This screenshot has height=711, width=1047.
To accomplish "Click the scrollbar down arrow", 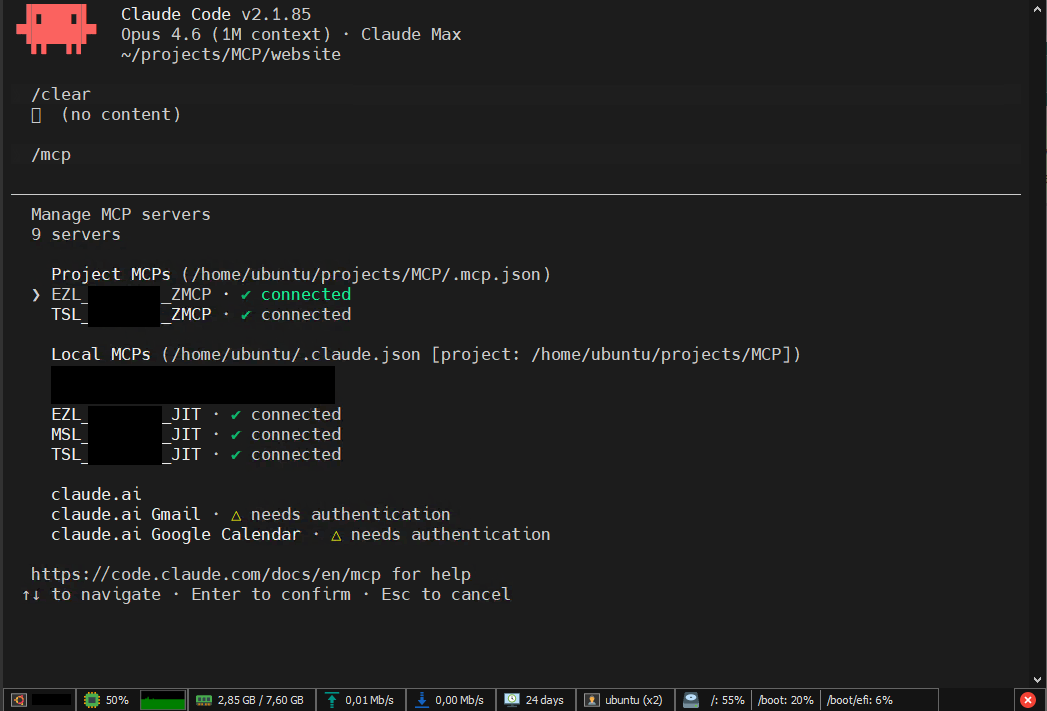I will coord(1038,680).
